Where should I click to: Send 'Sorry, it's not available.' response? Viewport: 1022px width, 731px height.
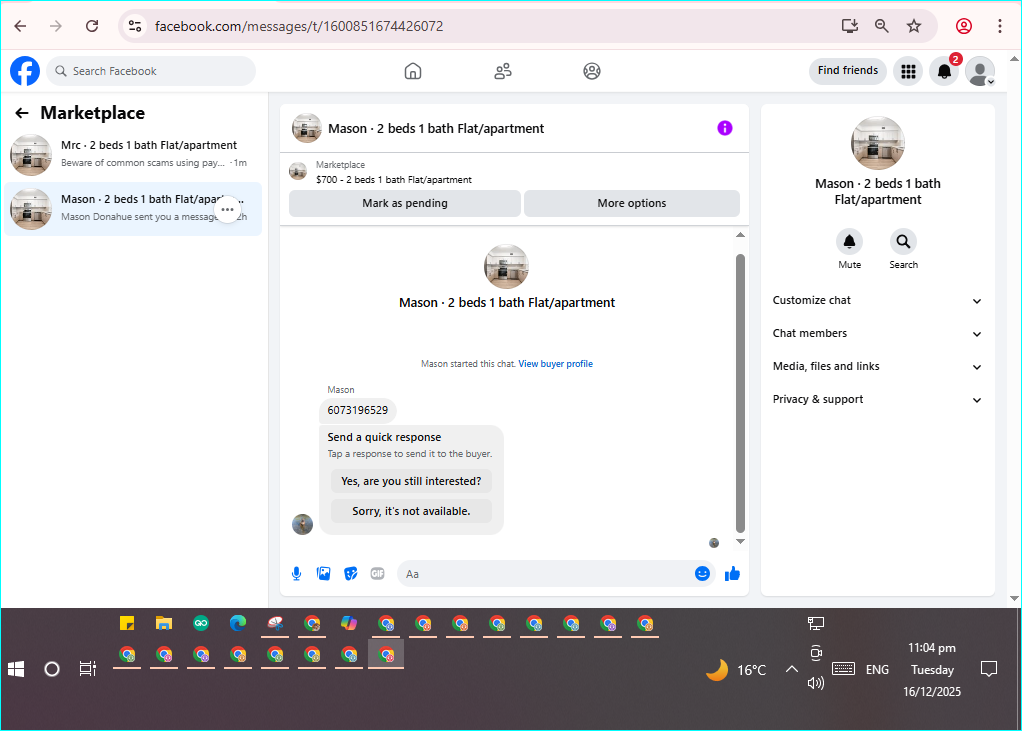pyautogui.click(x=411, y=511)
